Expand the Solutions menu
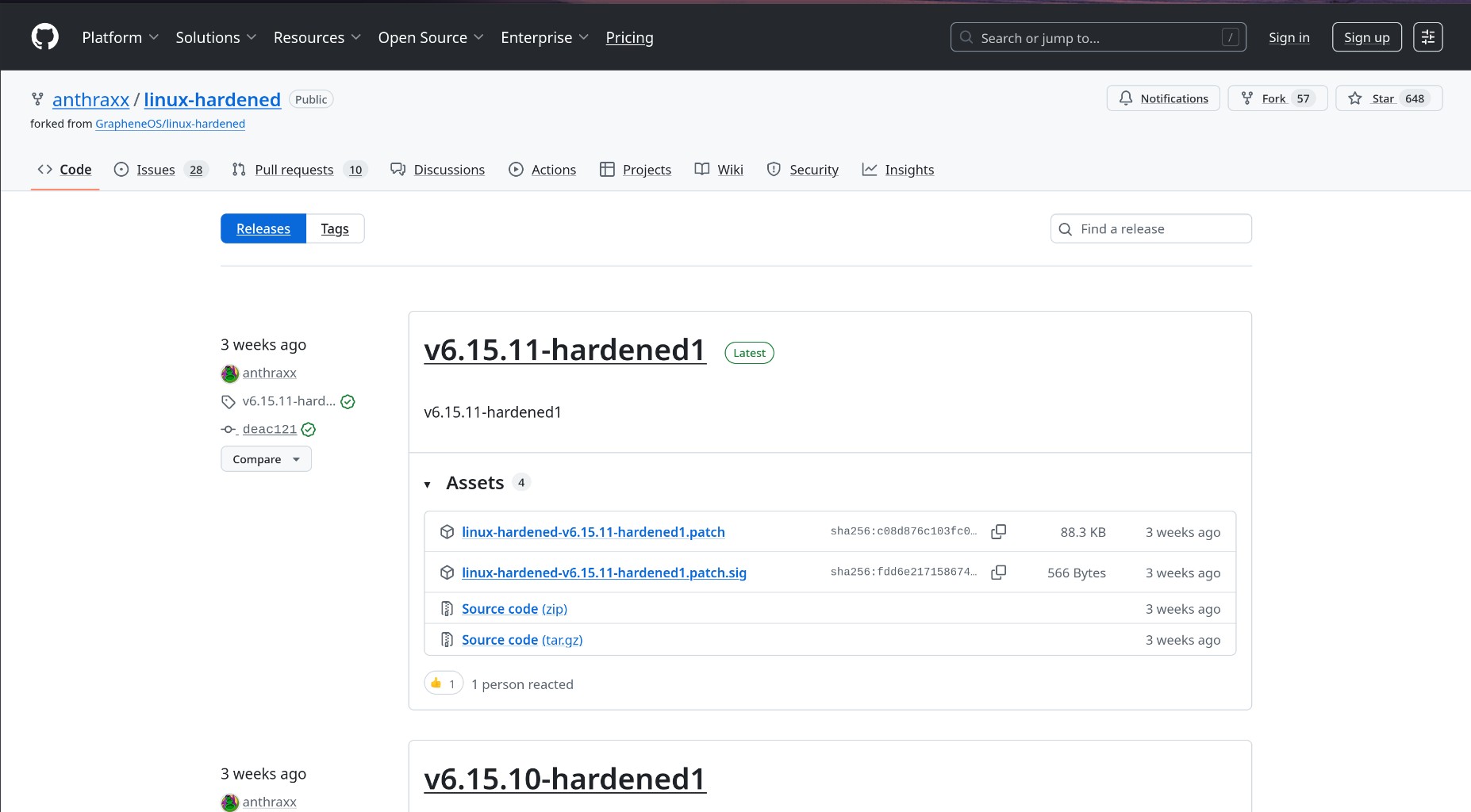 pos(216,37)
